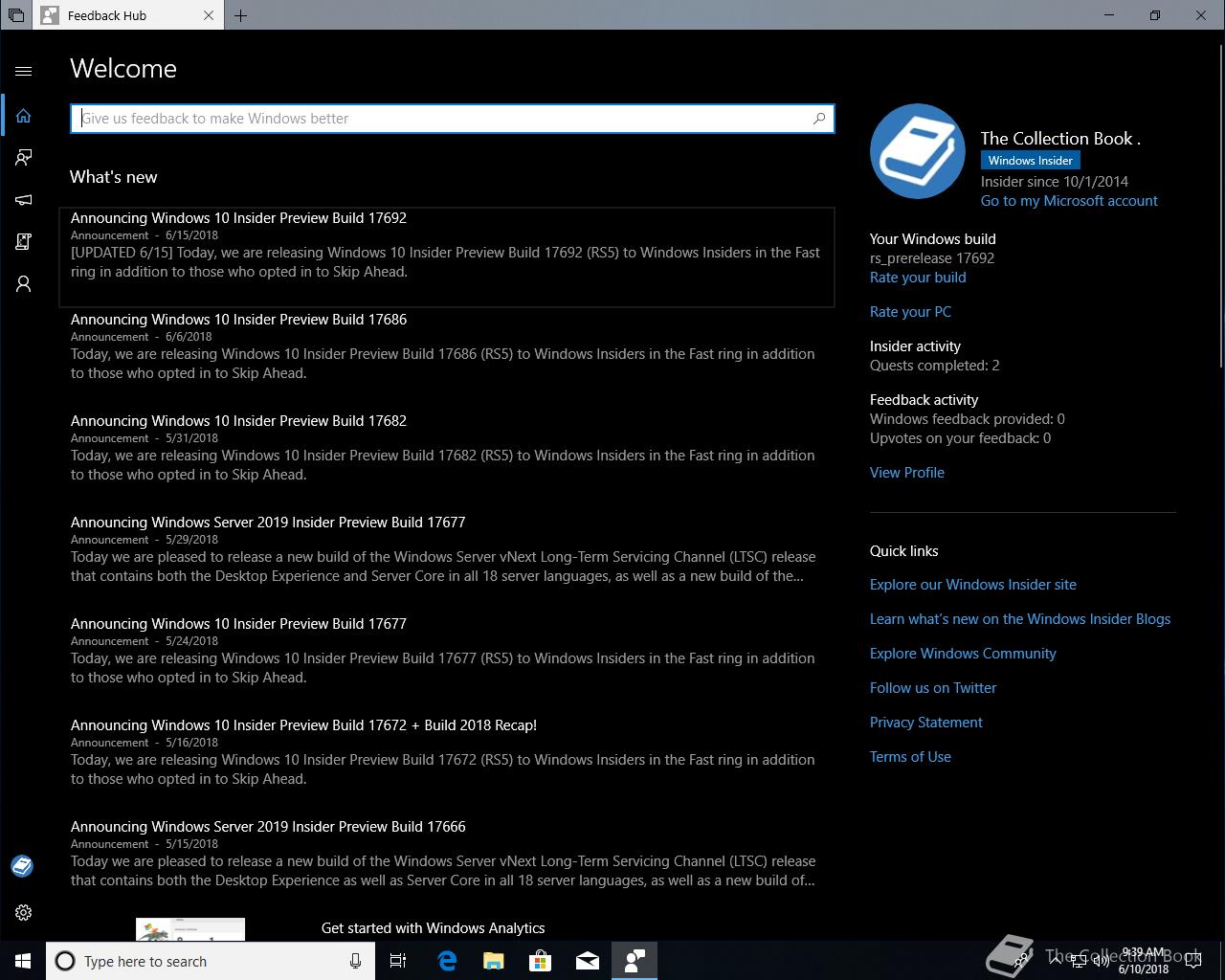This screenshot has height=980, width=1225.
Task: Open the Privacy Statement link
Action: tap(925, 723)
